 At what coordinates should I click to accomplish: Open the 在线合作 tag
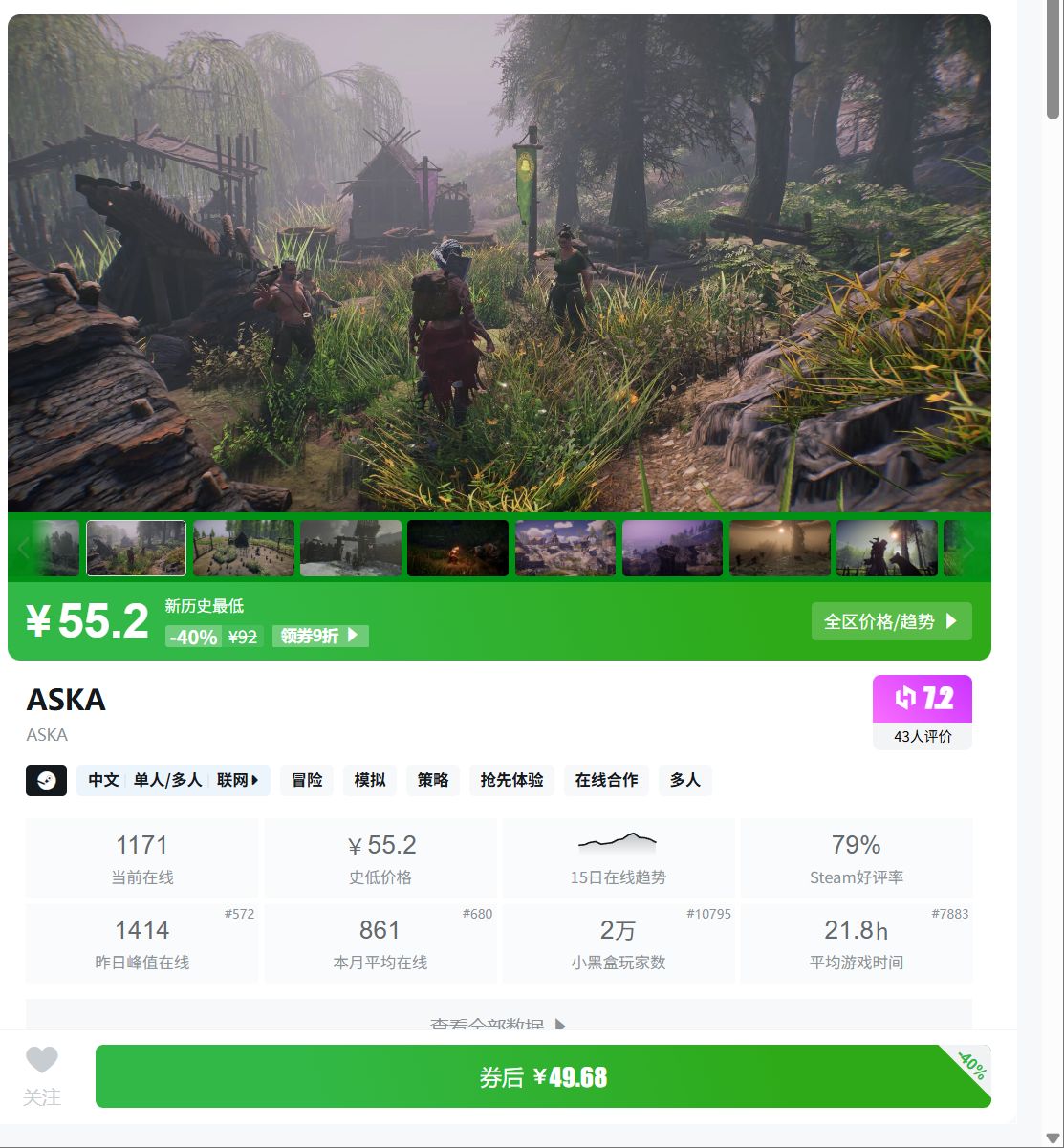[606, 780]
